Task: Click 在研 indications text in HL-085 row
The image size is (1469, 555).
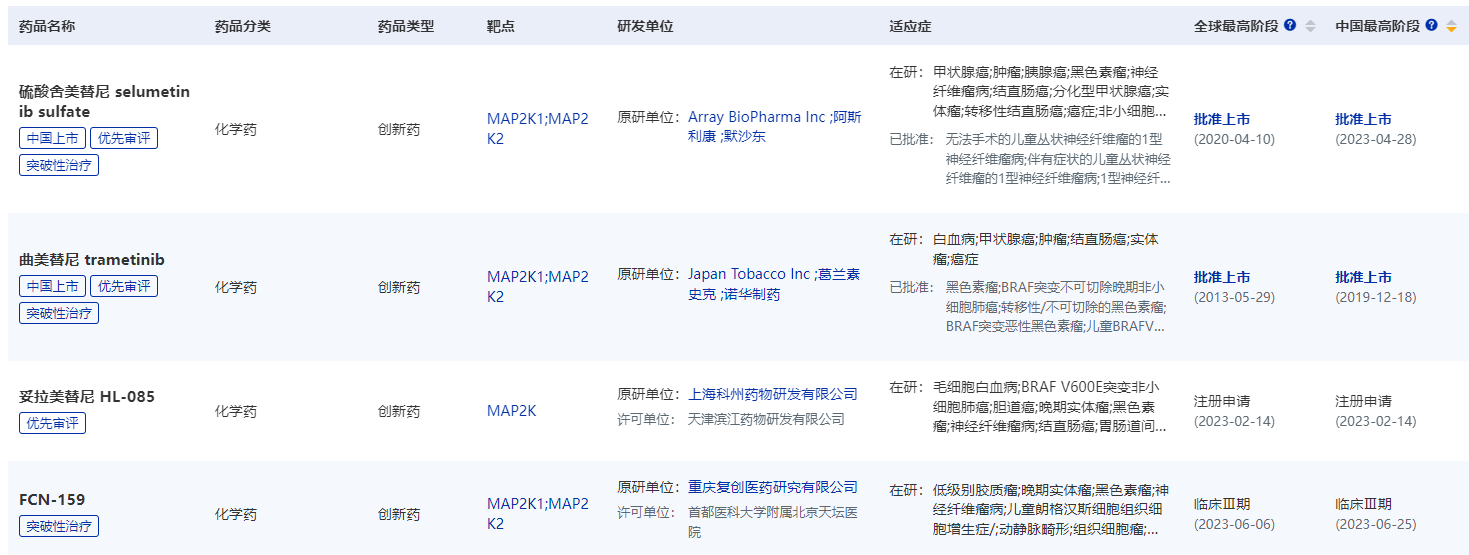Action: [x=1050, y=406]
